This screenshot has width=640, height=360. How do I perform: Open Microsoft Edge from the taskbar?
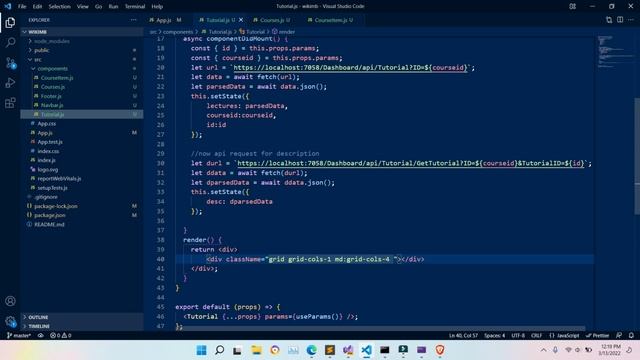coord(311,350)
